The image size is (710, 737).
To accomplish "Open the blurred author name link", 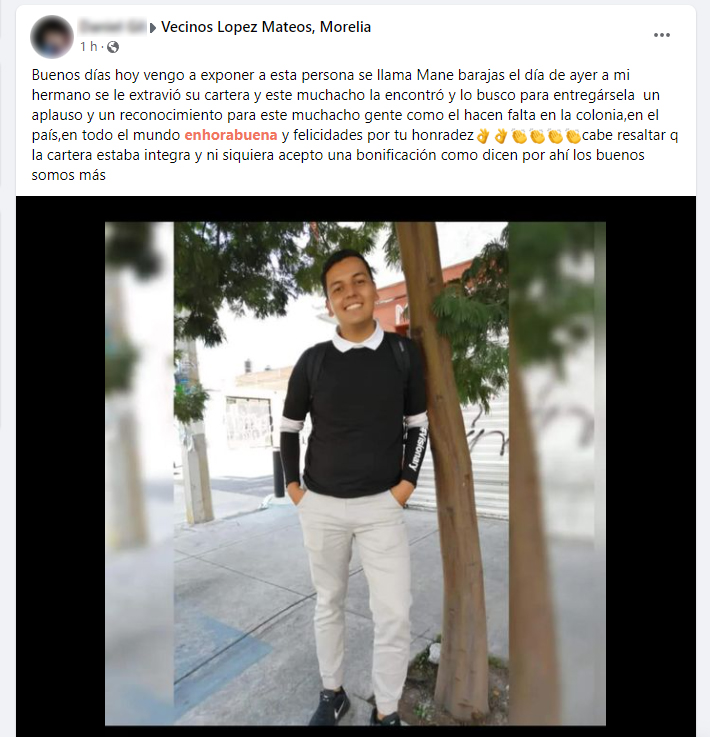I will (112, 27).
